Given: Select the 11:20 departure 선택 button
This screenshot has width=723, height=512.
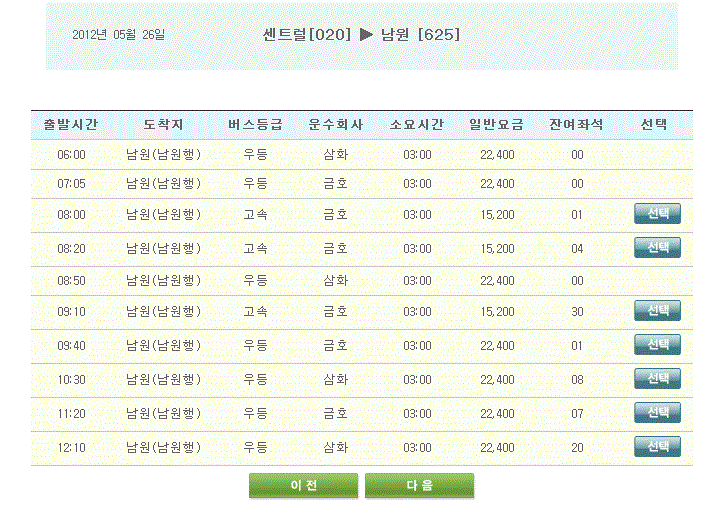Looking at the screenshot, I should point(657,412).
